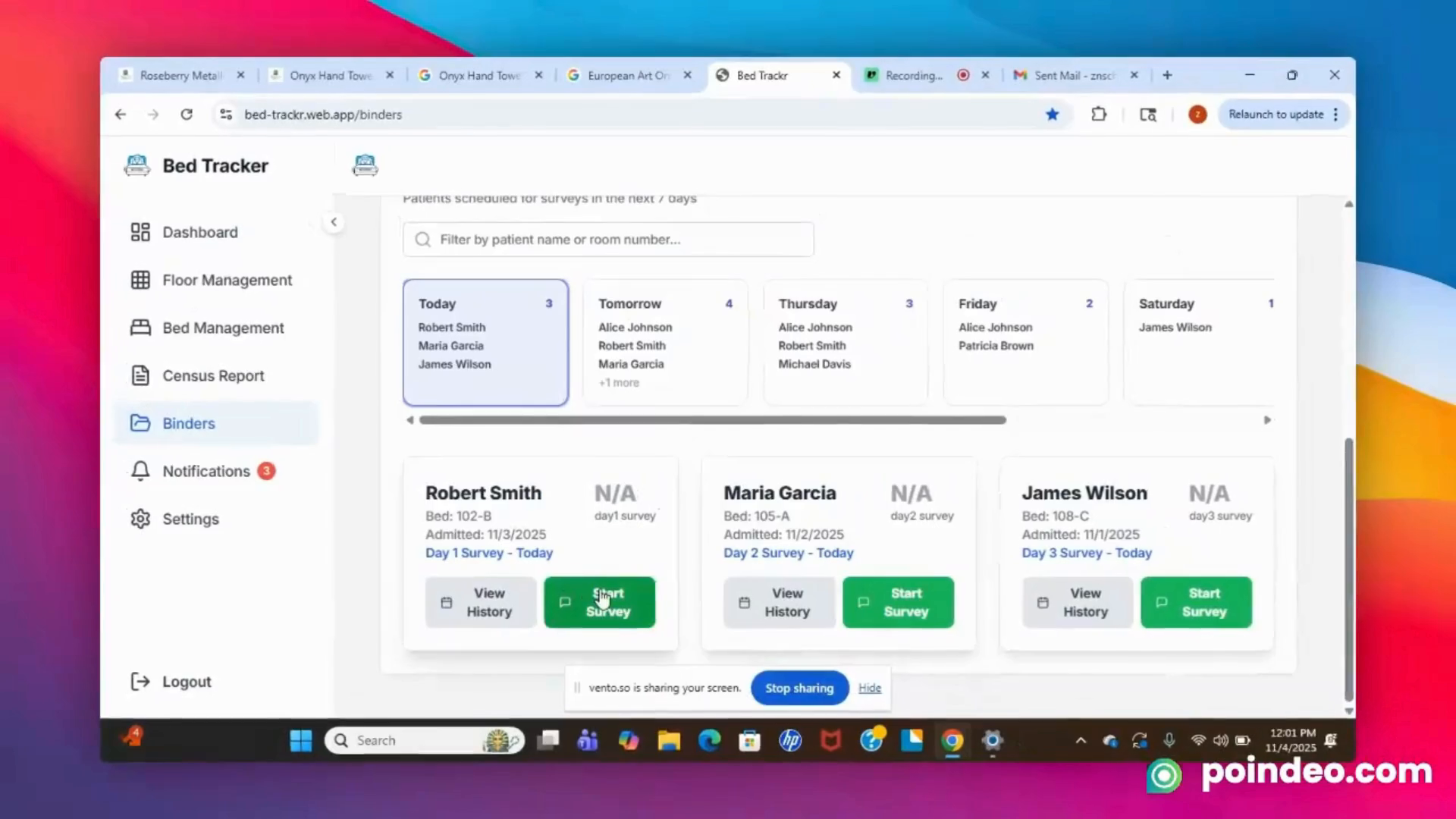Open Bed Management via its bed icon

pyautogui.click(x=140, y=328)
